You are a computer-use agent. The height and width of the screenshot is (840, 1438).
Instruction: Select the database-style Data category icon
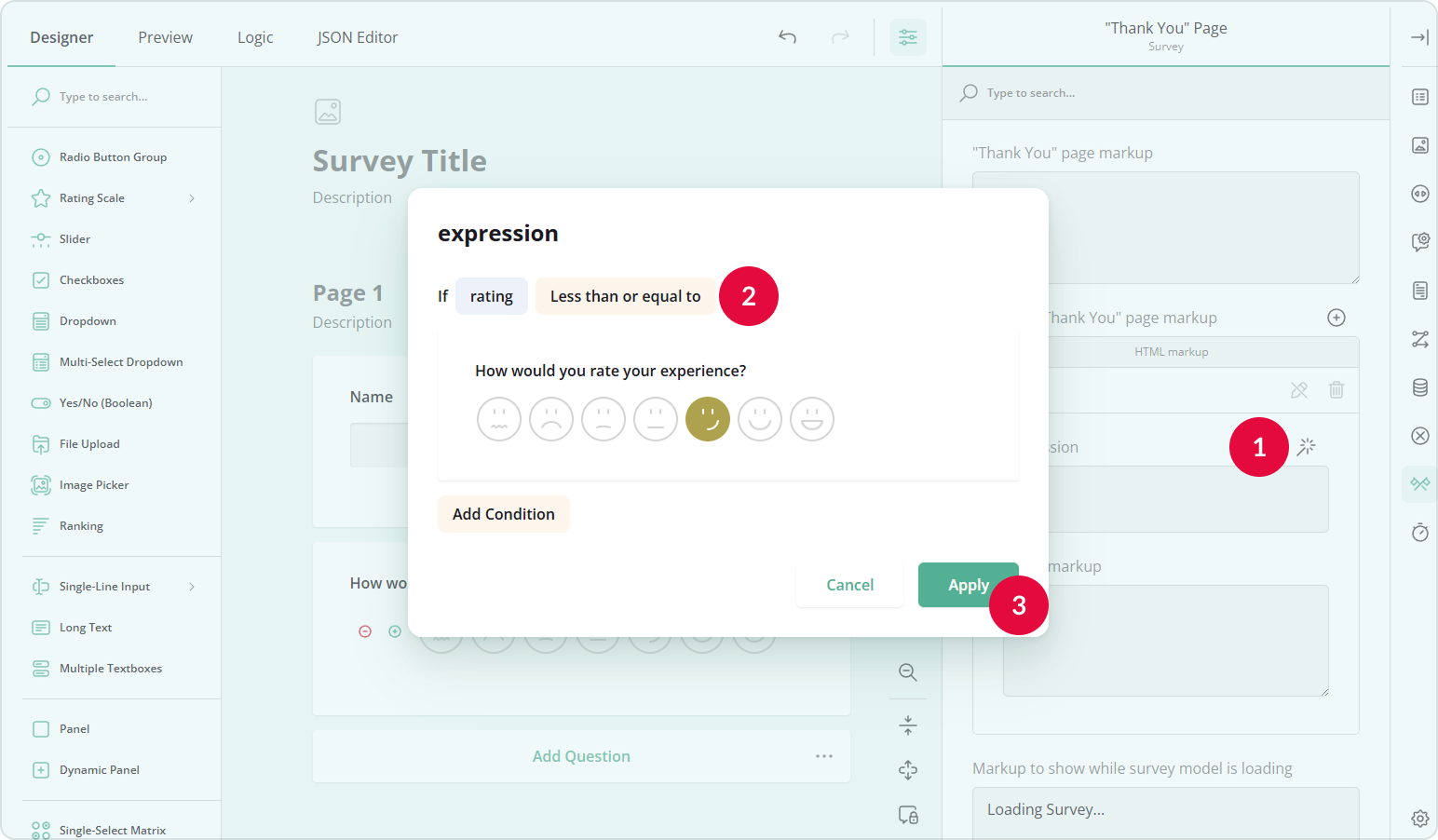tap(1419, 387)
